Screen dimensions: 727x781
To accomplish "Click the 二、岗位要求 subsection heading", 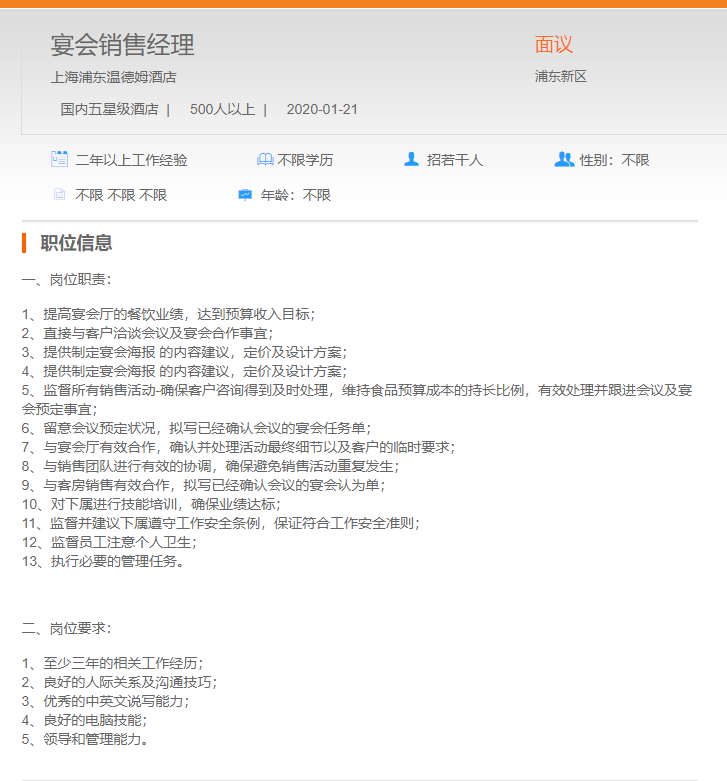I will 67,628.
